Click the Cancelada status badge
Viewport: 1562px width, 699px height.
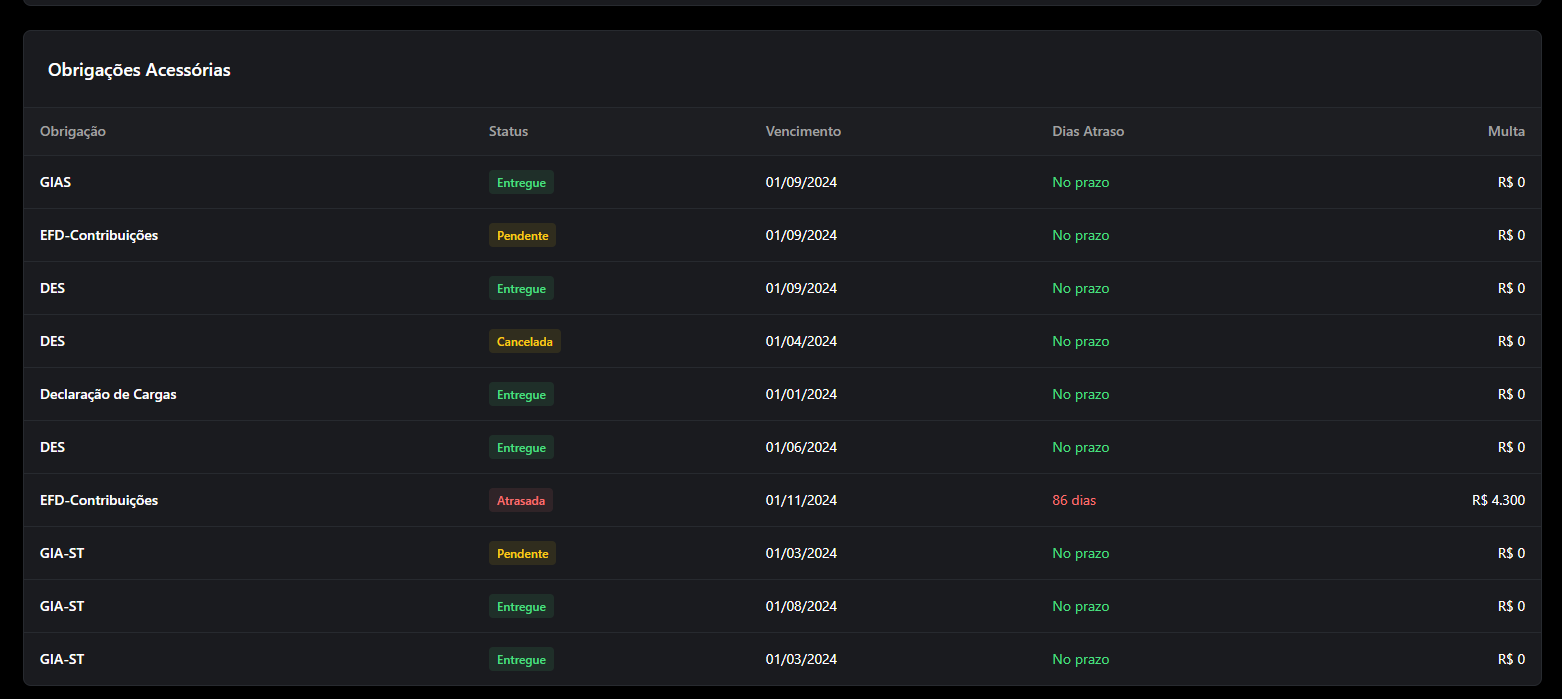point(525,341)
